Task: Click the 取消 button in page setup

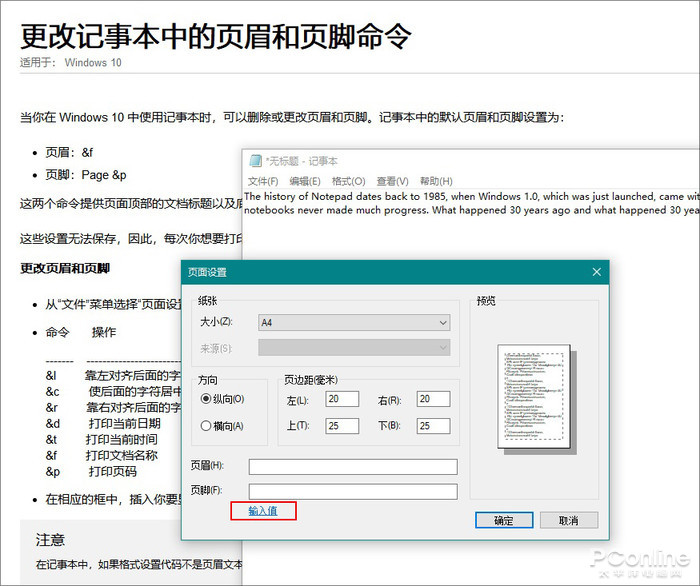Action: click(569, 520)
